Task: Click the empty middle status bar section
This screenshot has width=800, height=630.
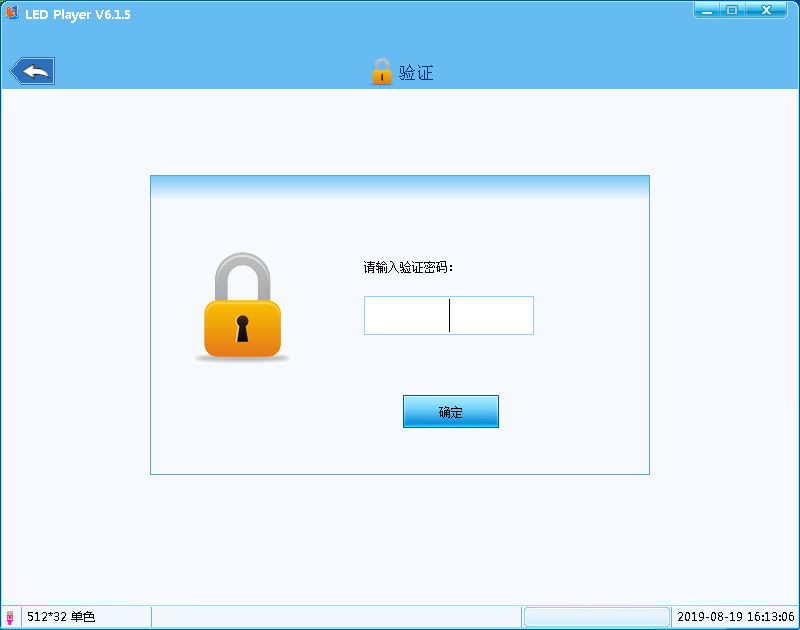Action: coord(336,617)
